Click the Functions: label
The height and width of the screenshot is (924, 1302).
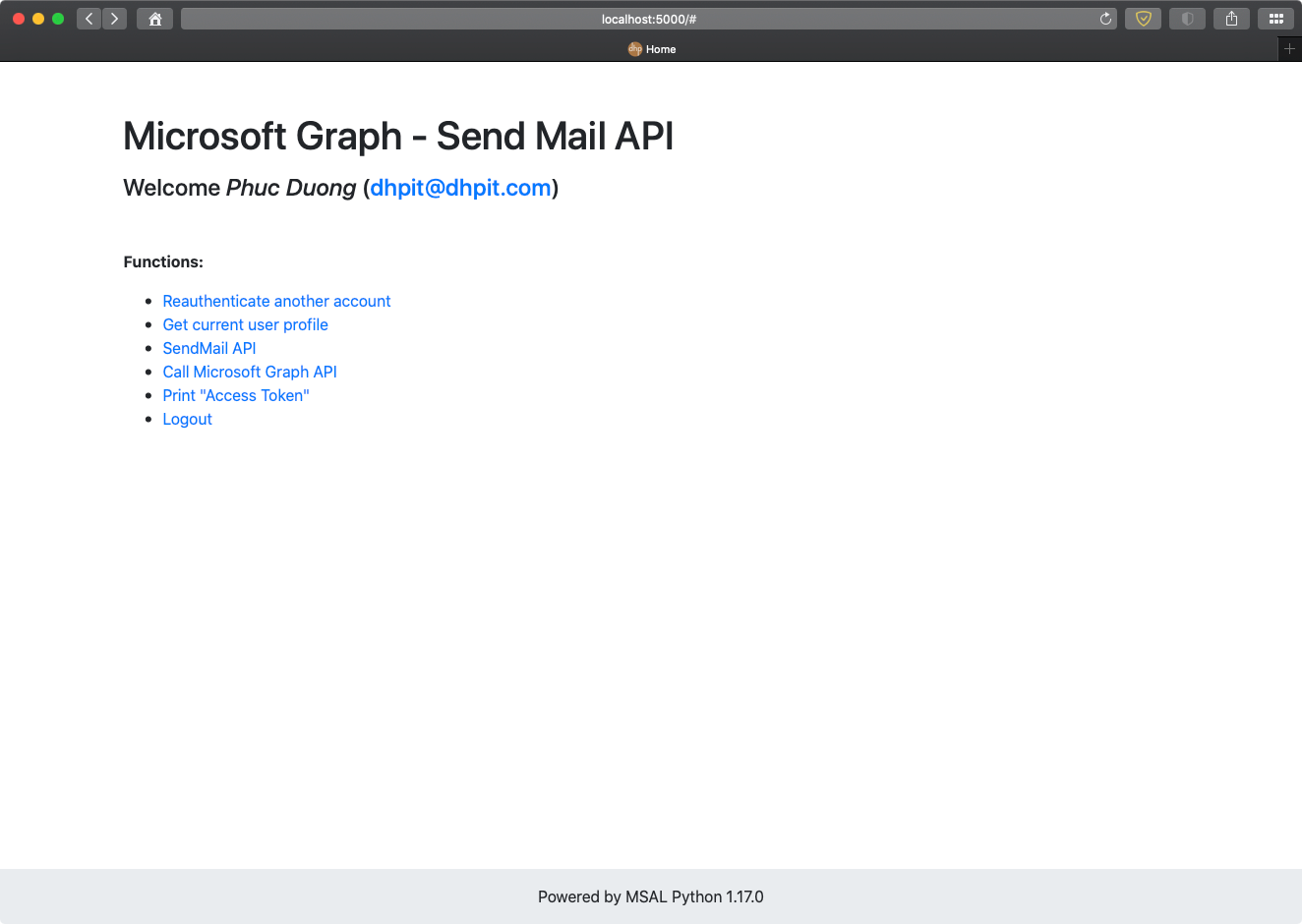(163, 261)
